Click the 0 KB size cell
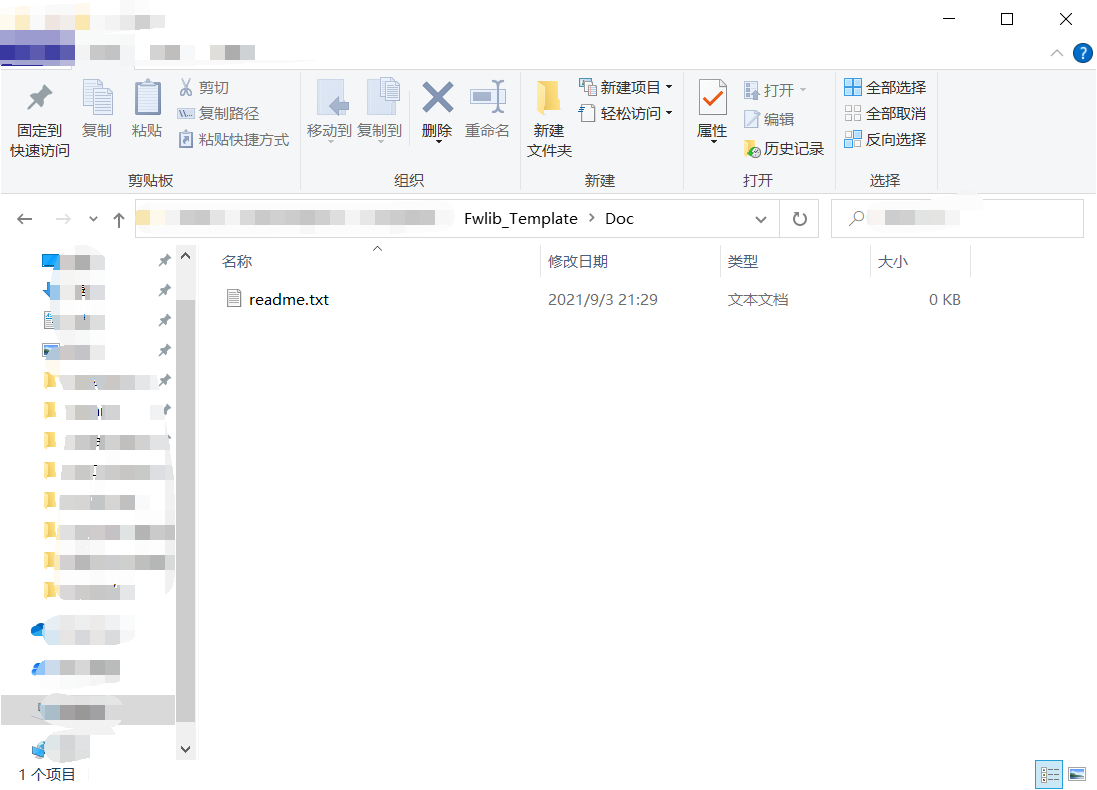The height and width of the screenshot is (790, 1097). (944, 299)
